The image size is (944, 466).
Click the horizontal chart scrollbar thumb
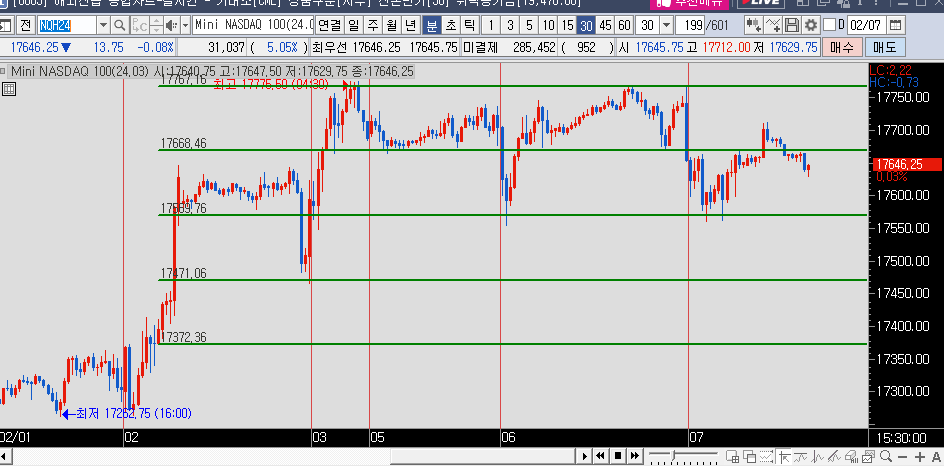click(x=482, y=456)
